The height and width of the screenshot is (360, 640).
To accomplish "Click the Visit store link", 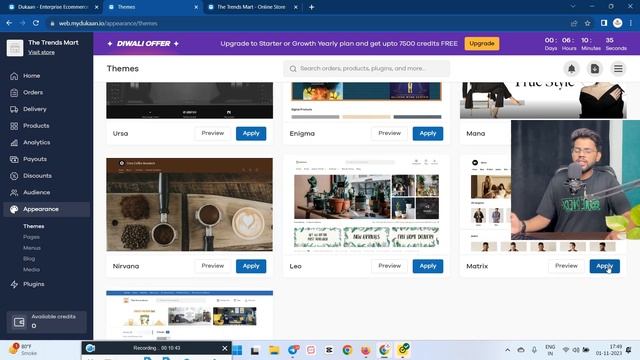I will point(41,52).
